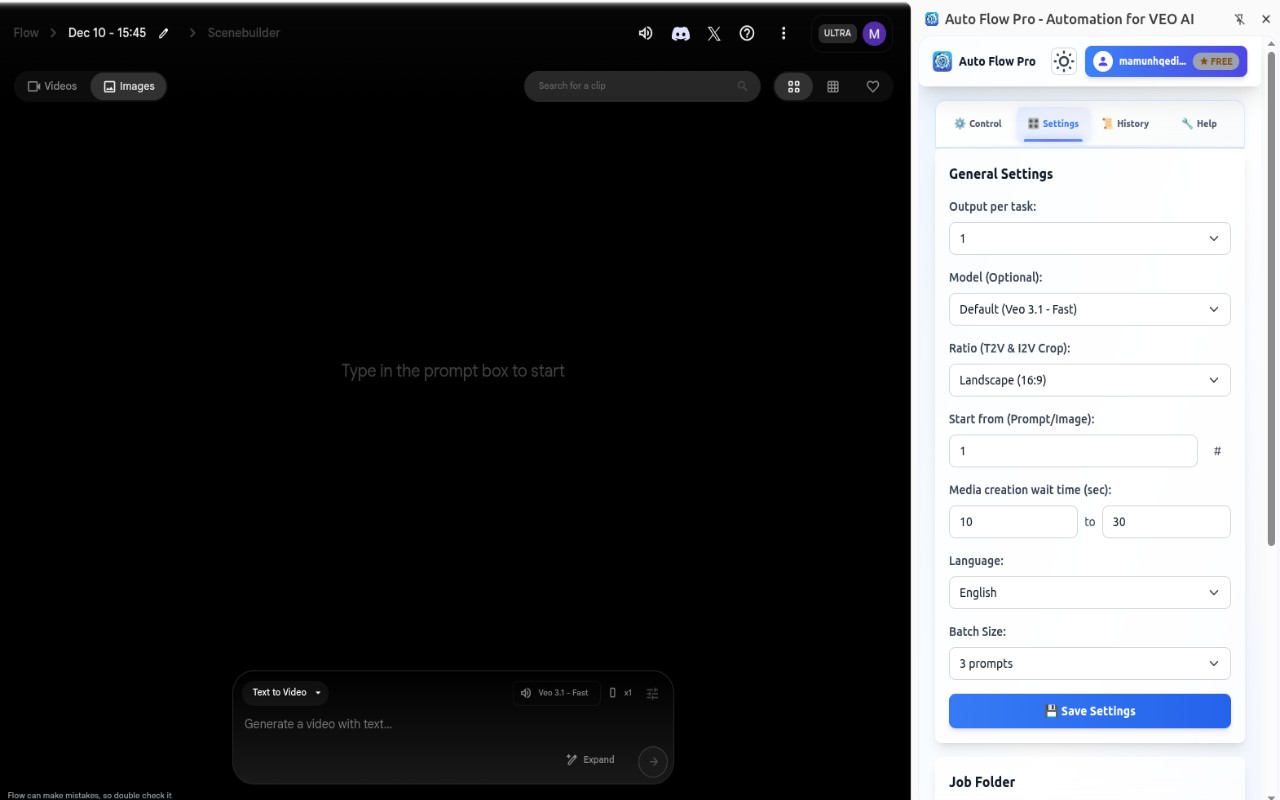
Task: Open the X social icon
Action: [714, 33]
